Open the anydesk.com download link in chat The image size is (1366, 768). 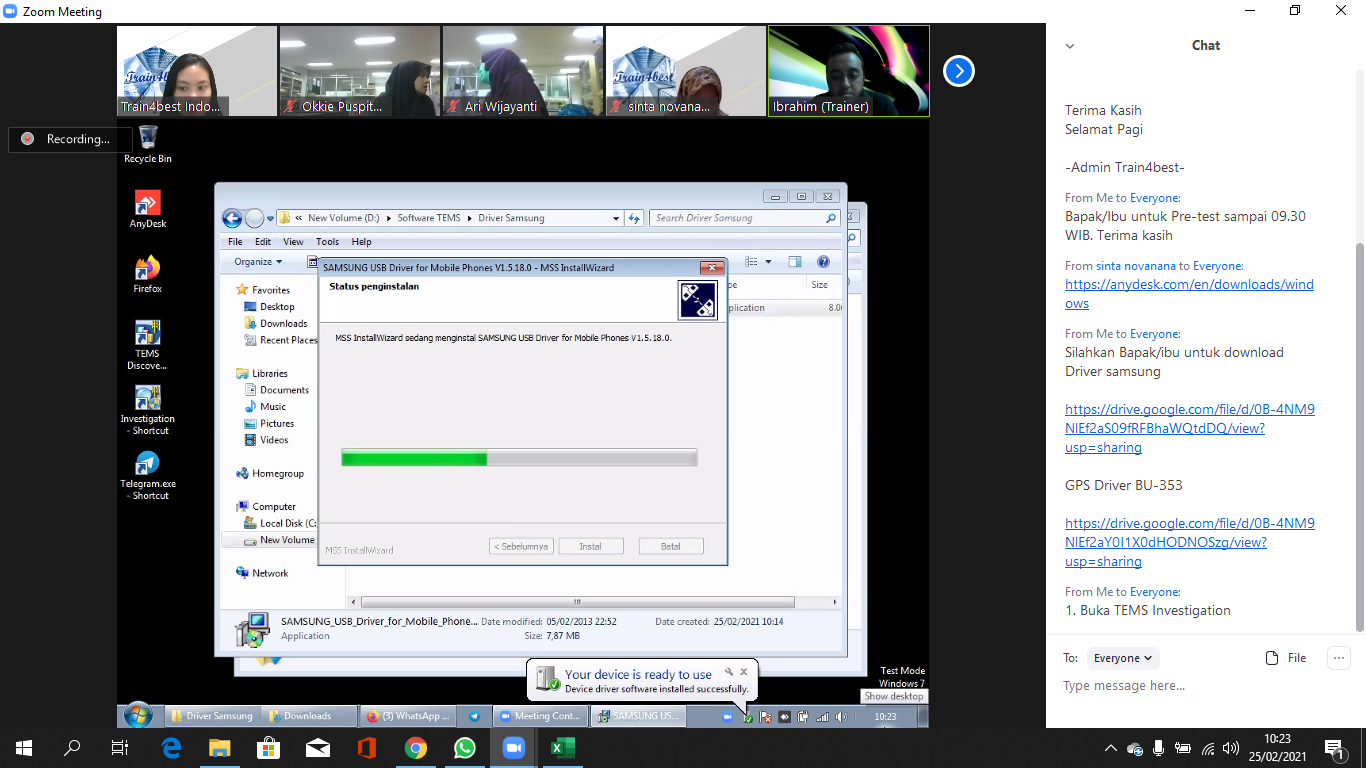(x=1189, y=294)
